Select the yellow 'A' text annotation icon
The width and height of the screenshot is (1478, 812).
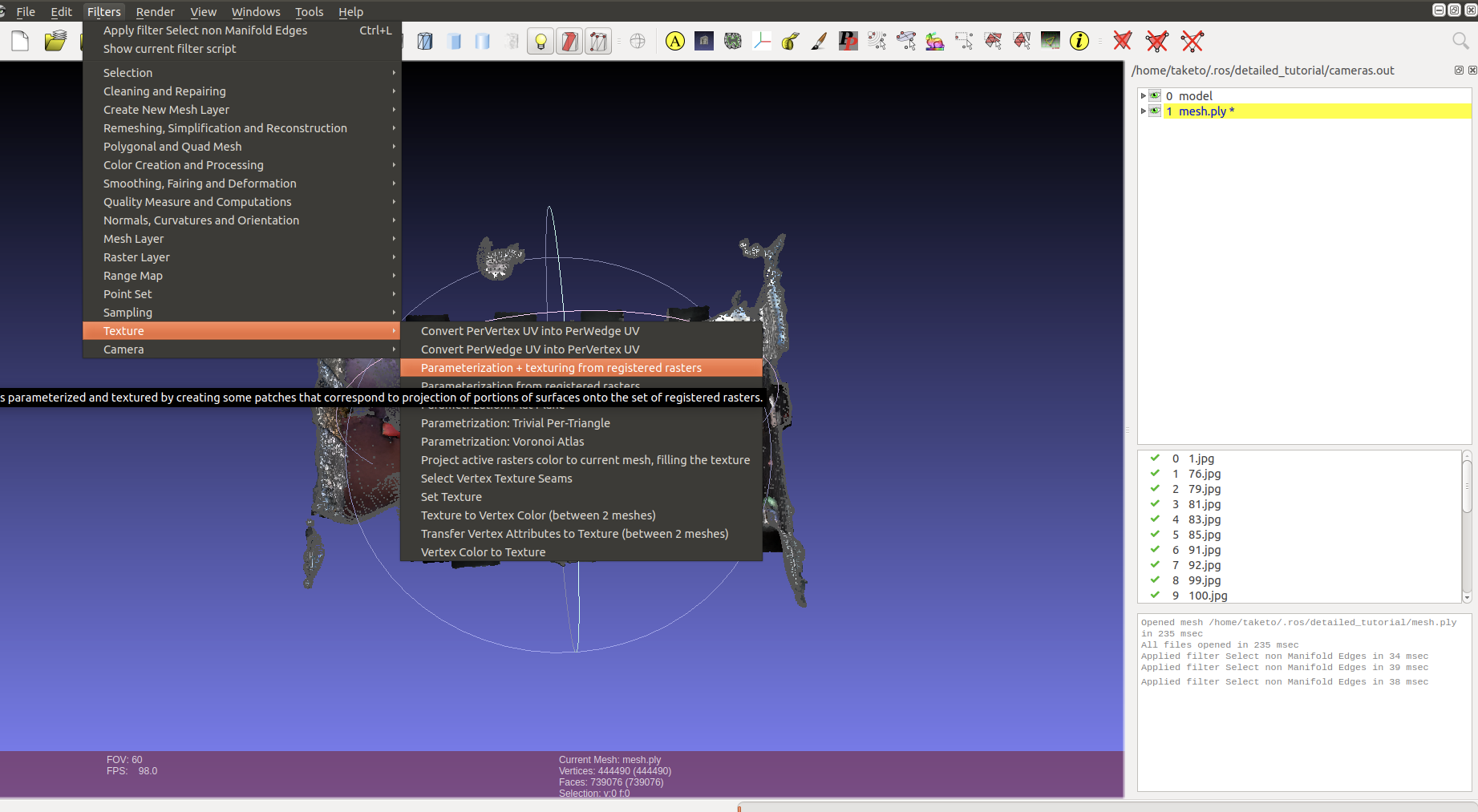[x=674, y=41]
